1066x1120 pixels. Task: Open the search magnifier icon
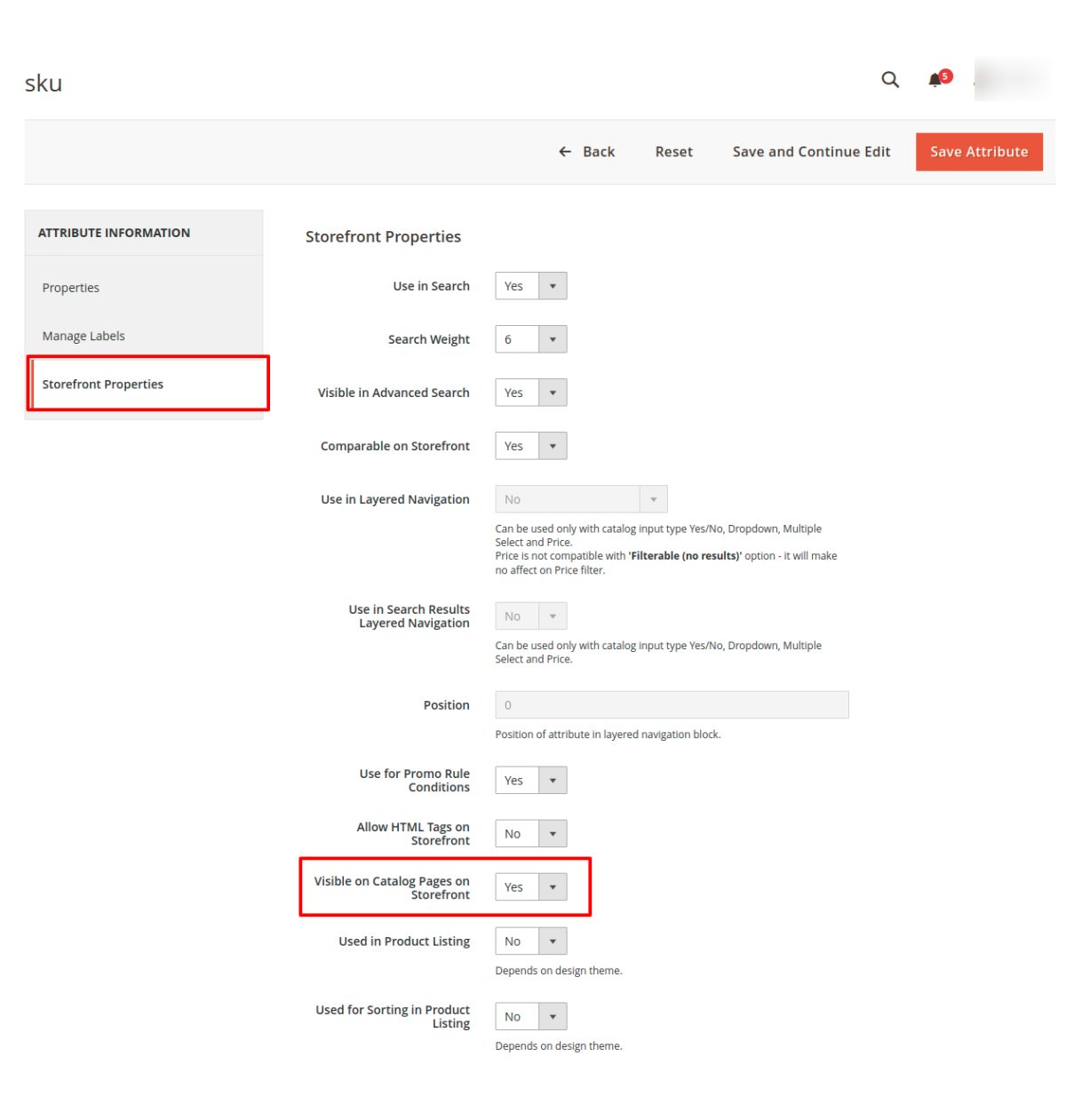[890, 80]
